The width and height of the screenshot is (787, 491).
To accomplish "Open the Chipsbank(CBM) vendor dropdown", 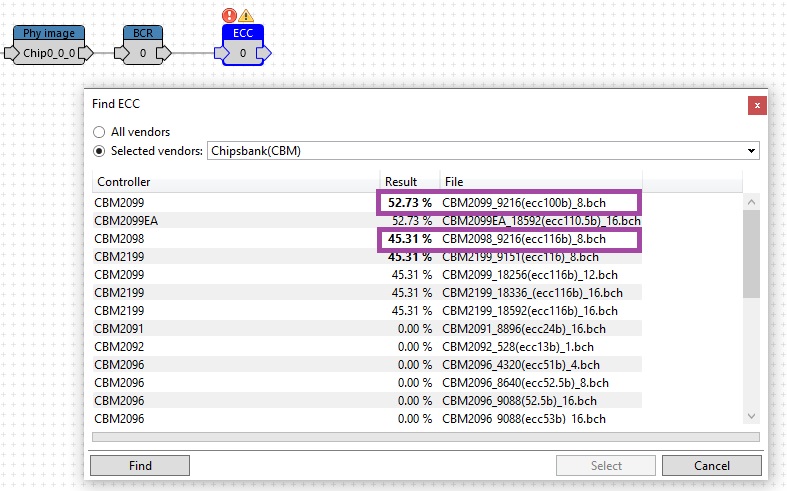I will [483, 151].
